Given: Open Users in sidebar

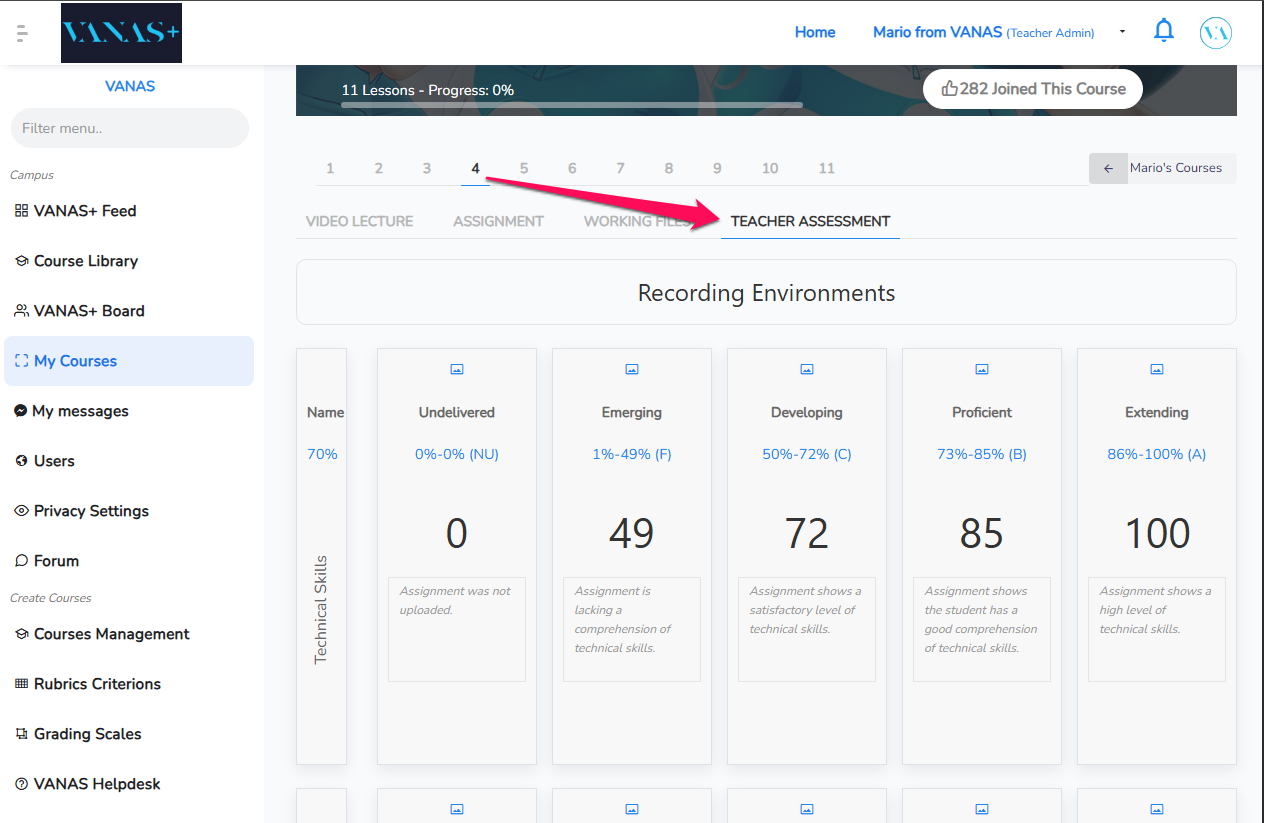Looking at the screenshot, I should pyautogui.click(x=129, y=461).
